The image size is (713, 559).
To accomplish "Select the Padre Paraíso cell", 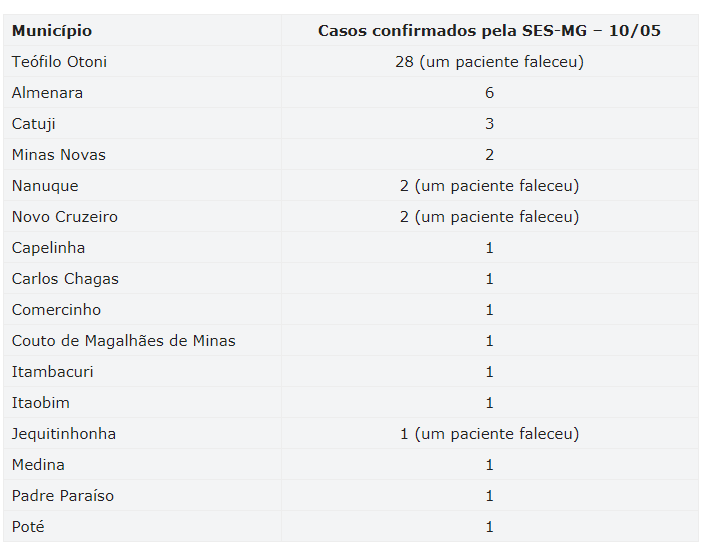I will pos(63,496).
